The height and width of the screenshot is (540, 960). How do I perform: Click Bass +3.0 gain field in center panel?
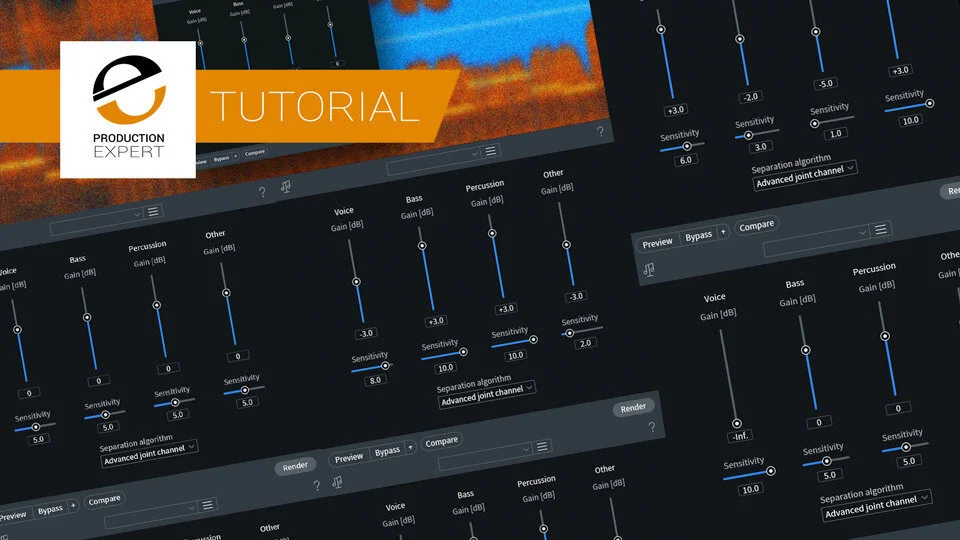(x=436, y=321)
